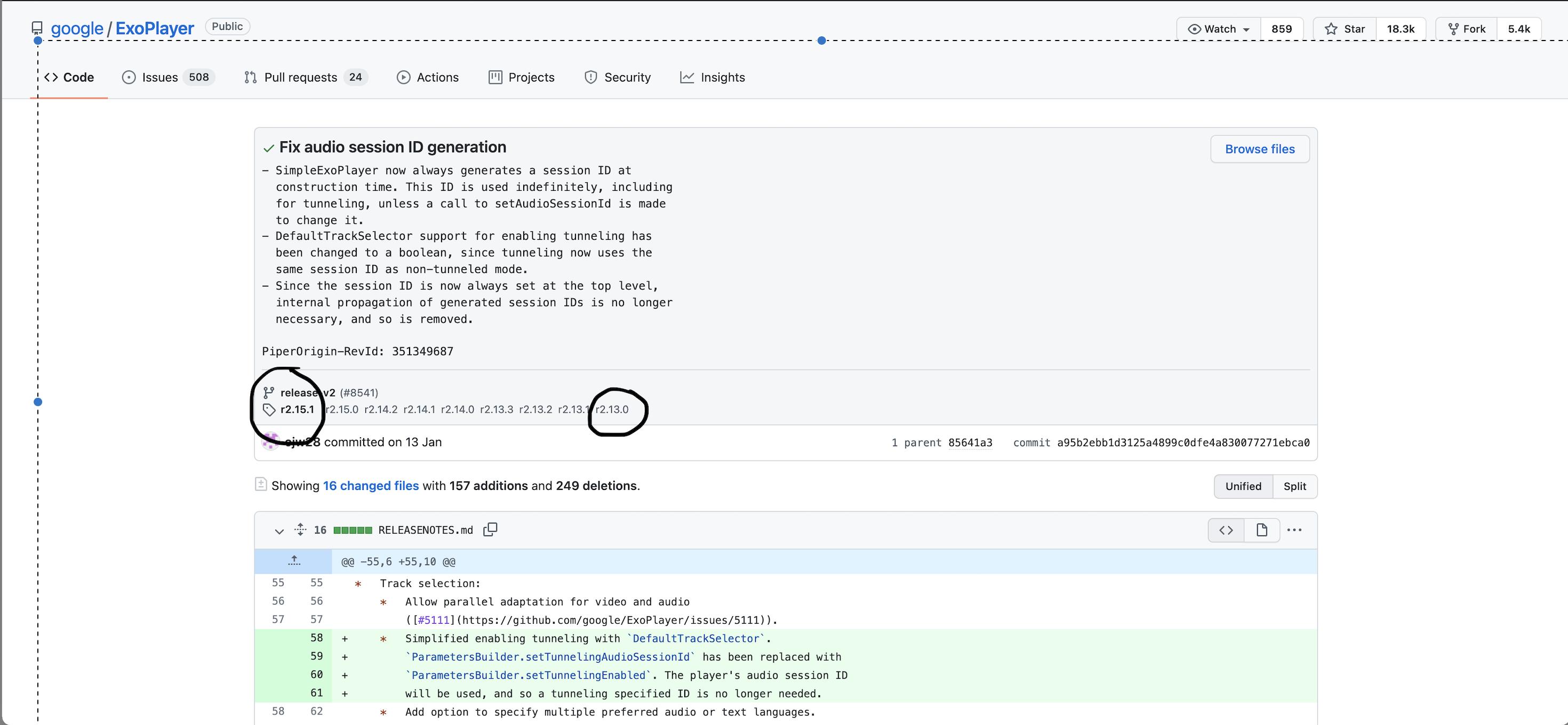
Task: Open issue #5111 link in diff
Action: 434,620
